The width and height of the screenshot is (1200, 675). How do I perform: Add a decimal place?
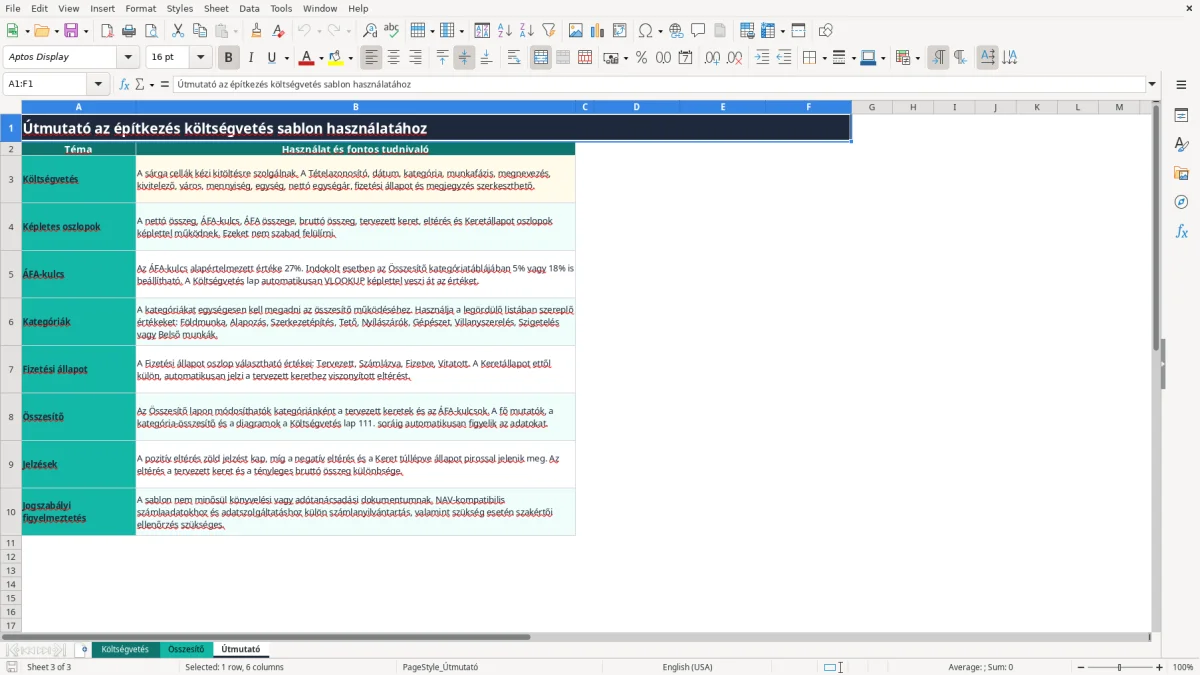point(712,58)
